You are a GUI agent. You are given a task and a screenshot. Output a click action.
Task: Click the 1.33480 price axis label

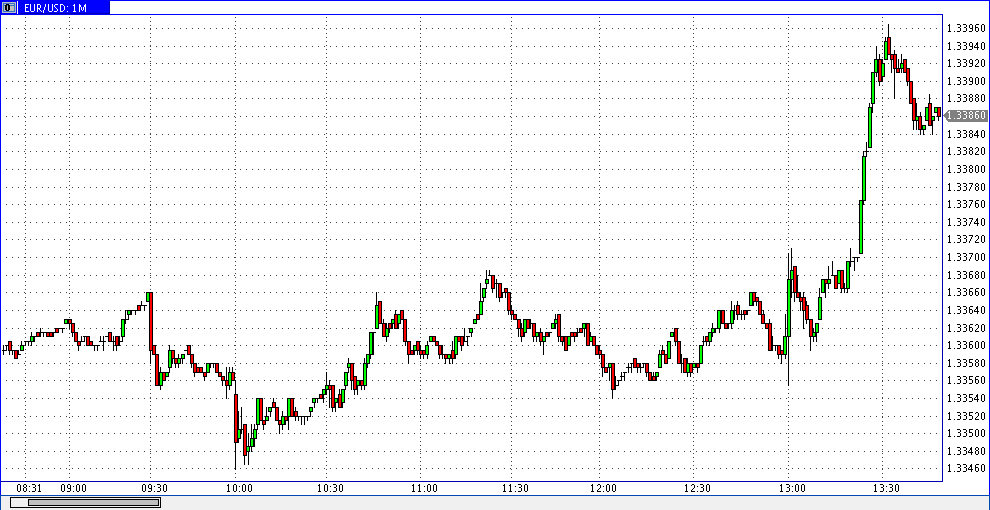[967, 451]
